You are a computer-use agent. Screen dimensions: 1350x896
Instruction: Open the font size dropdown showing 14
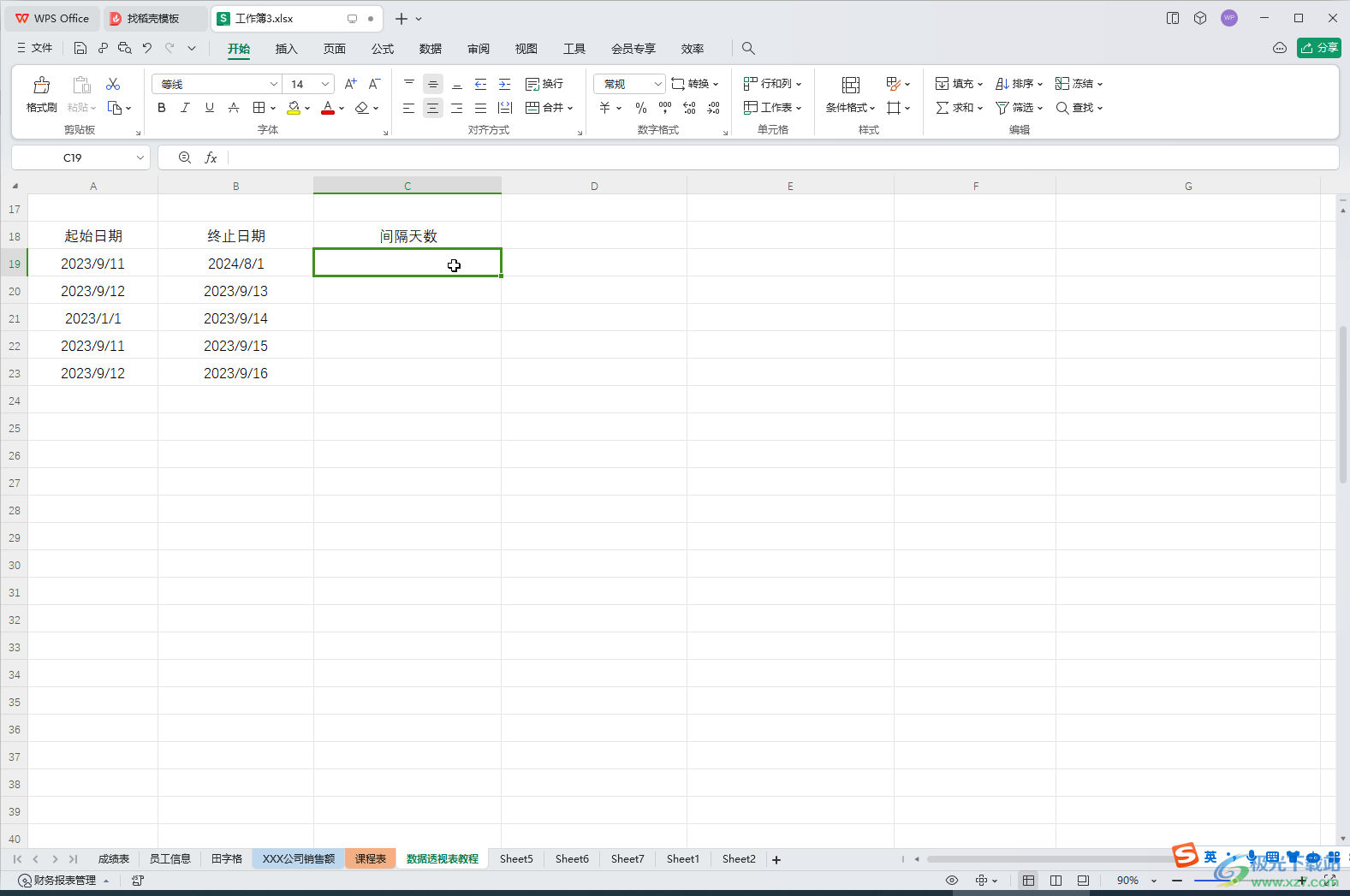325,84
